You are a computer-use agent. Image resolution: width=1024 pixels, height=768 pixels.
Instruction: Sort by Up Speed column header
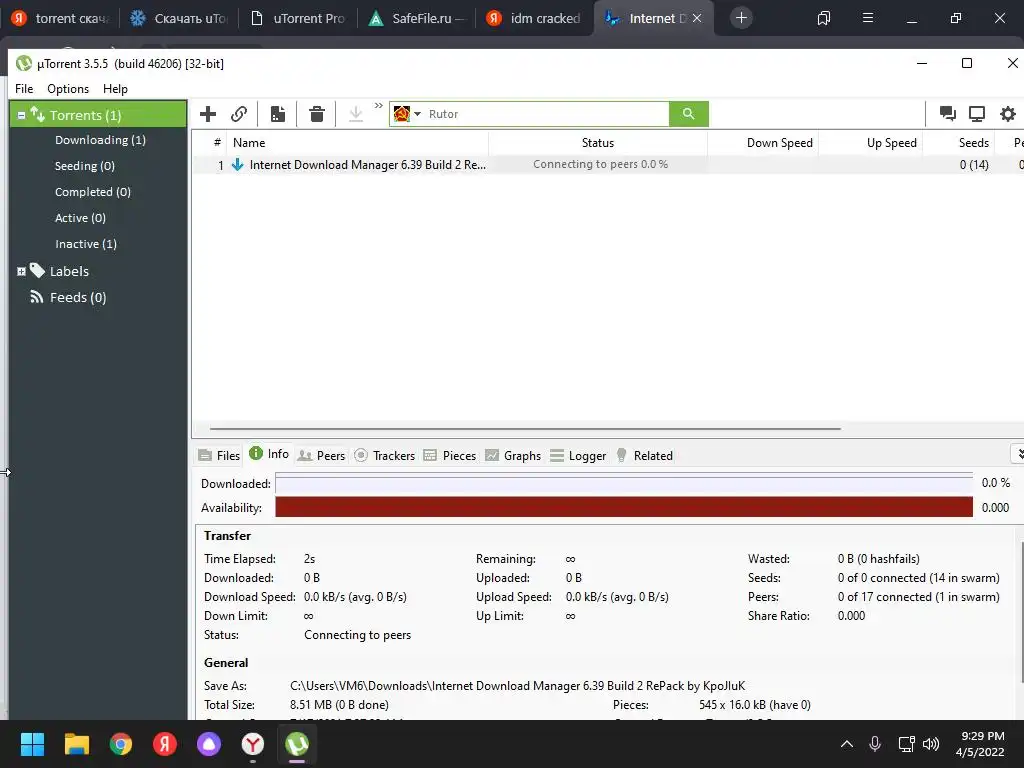click(870, 142)
